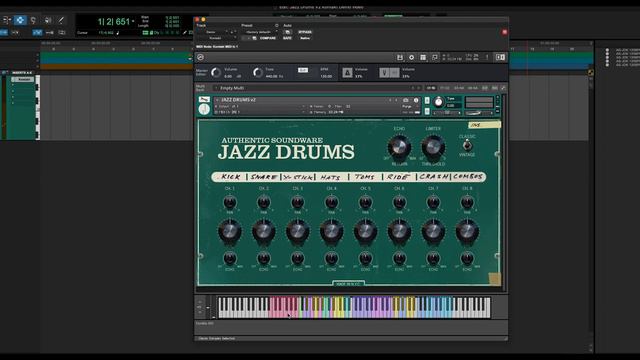Select the RIDE tab
The width and height of the screenshot is (640, 360).
tap(398, 177)
